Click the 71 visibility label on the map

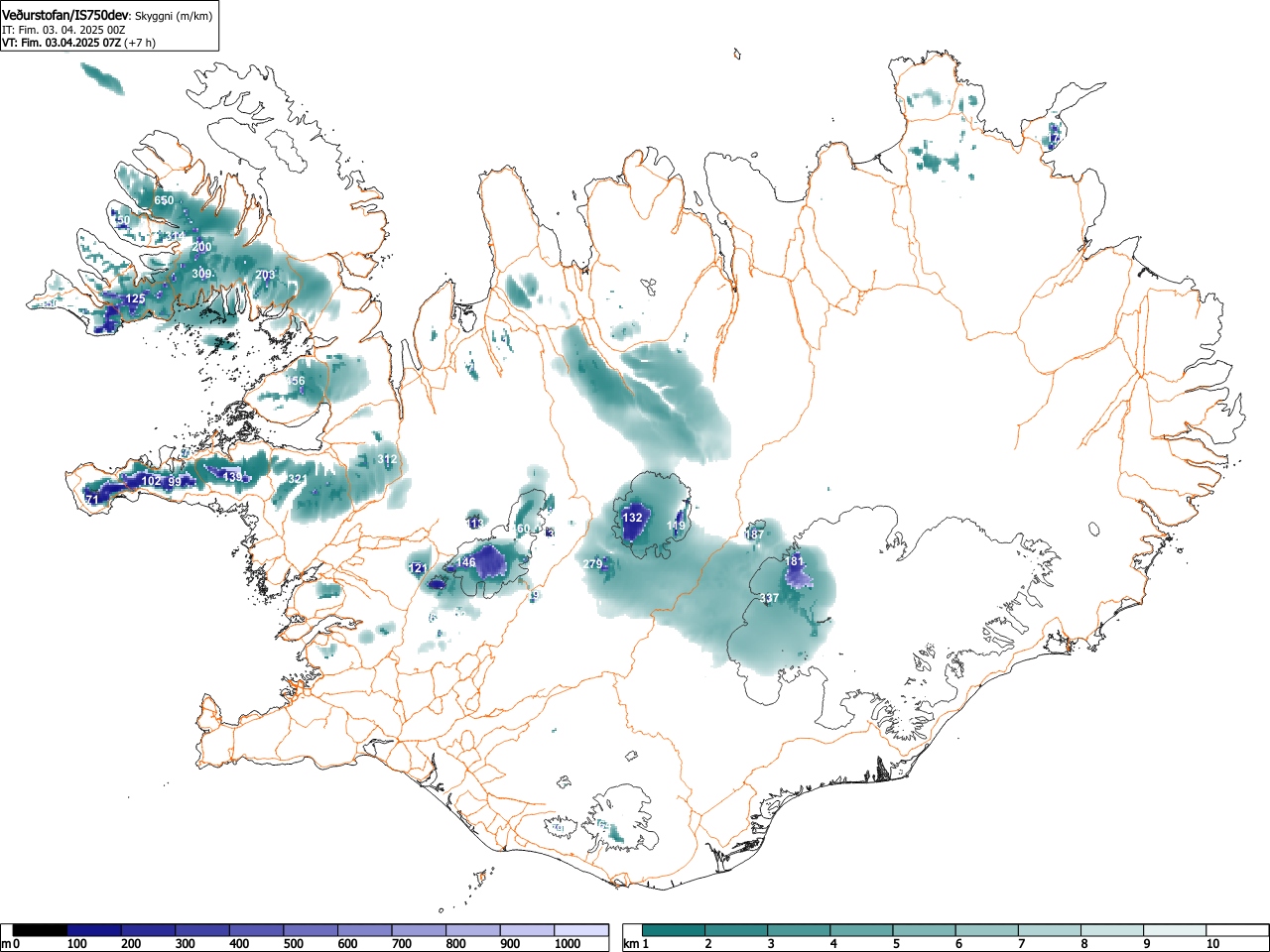[92, 500]
